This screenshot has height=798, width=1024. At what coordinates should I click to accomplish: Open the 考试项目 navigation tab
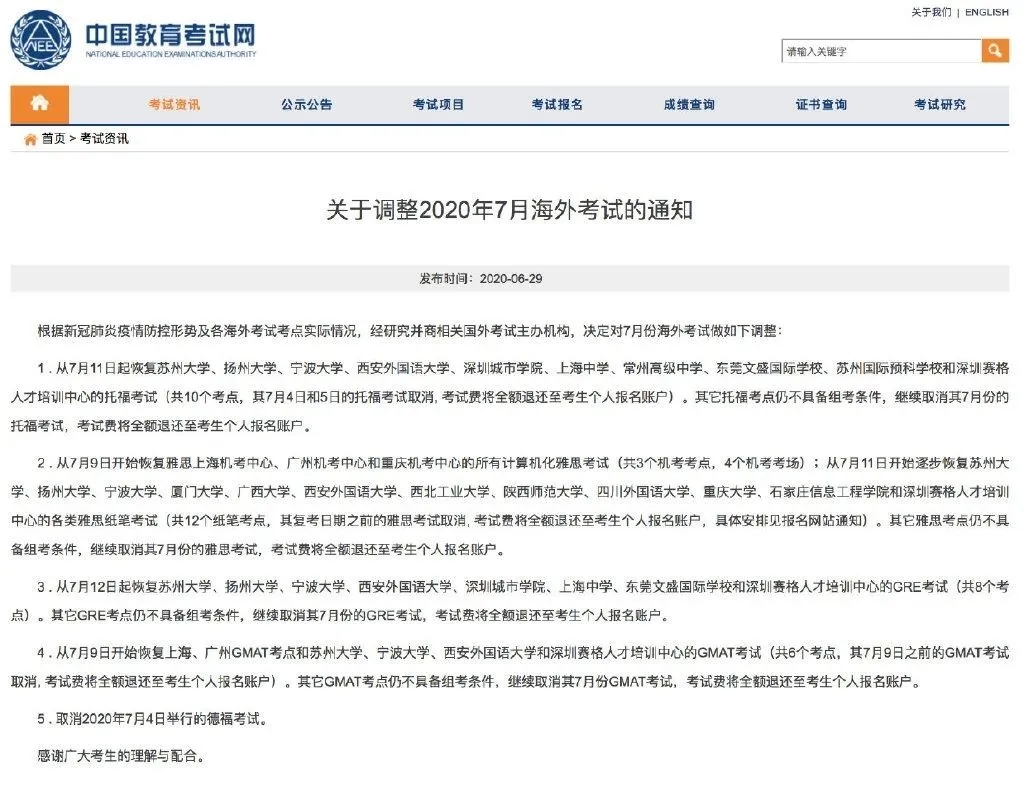438,104
